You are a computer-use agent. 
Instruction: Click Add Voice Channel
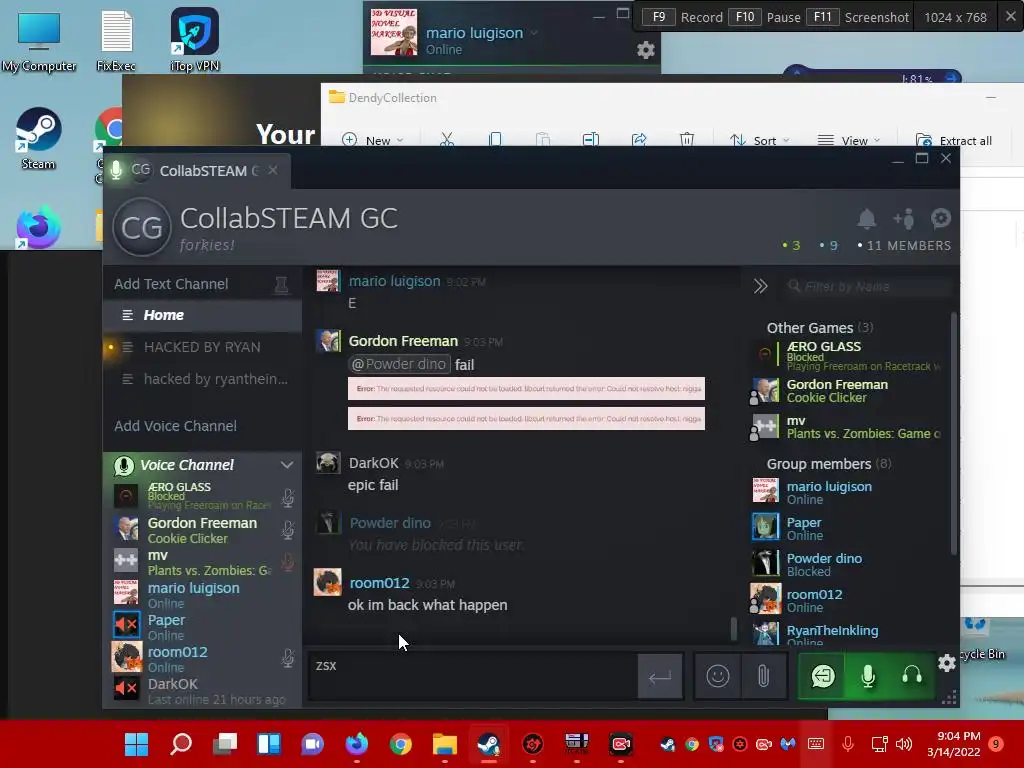pyautogui.click(x=175, y=426)
